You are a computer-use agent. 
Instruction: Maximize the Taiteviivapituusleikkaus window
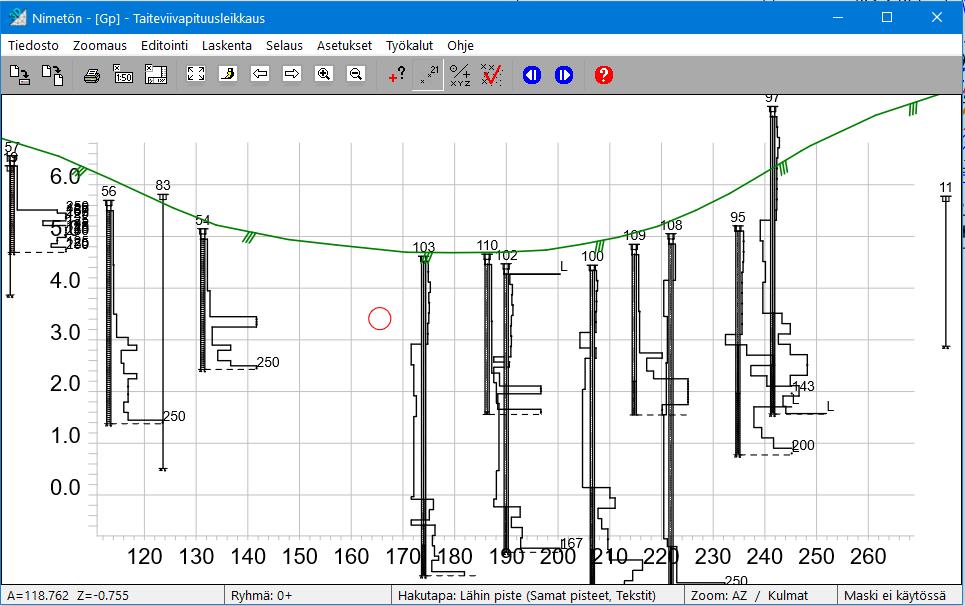[887, 17]
